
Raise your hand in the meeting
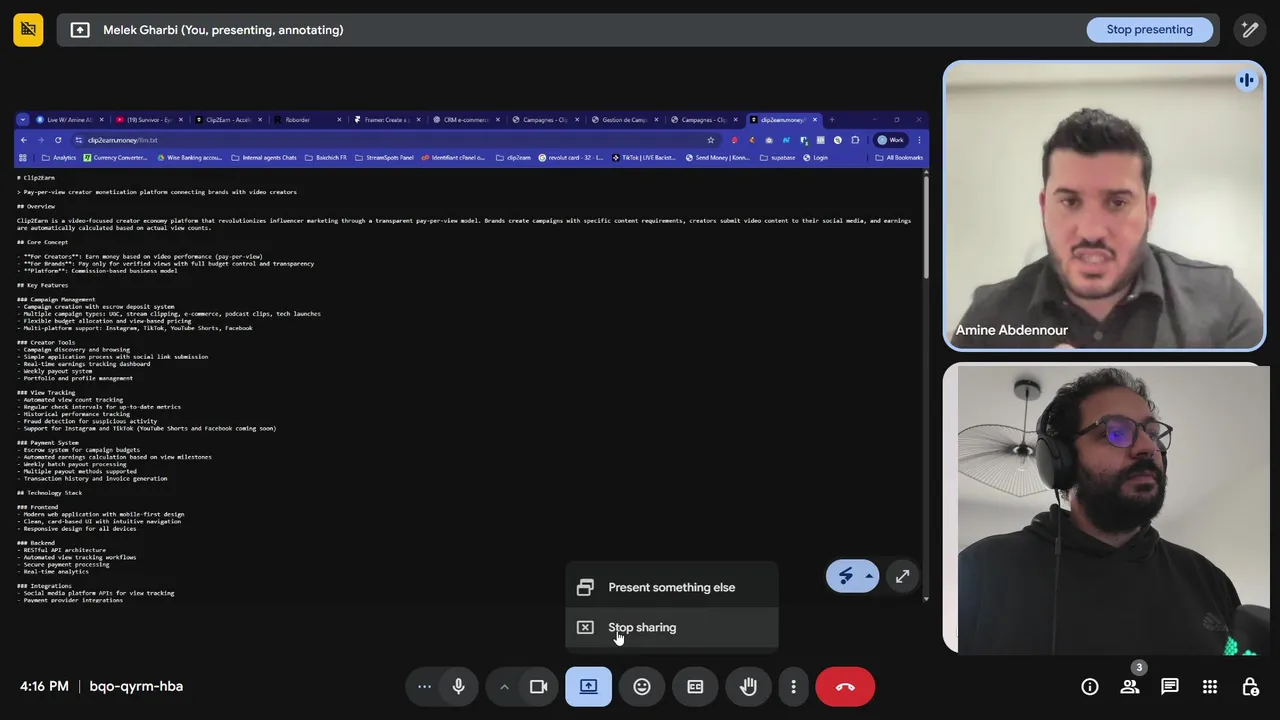coord(748,687)
